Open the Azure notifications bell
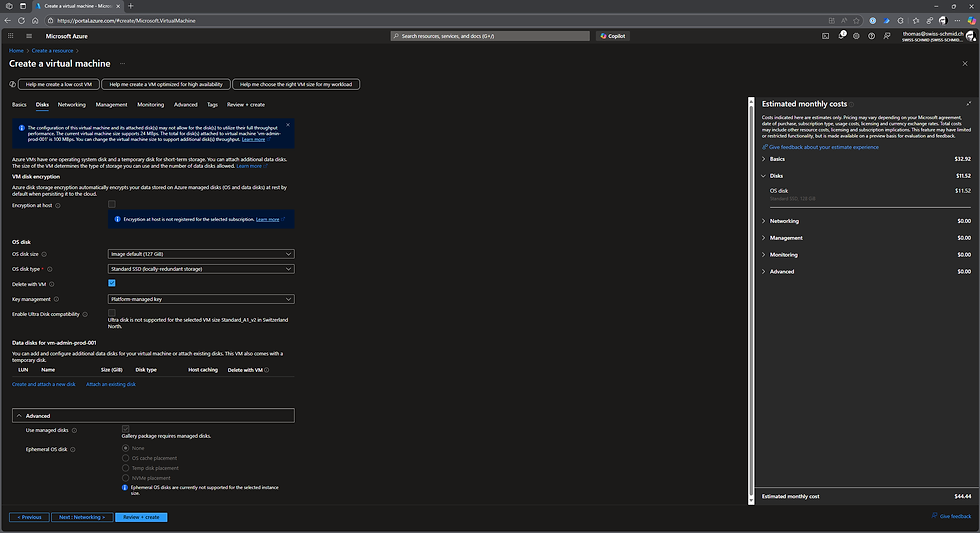Screen dimensions: 980x533 pyautogui.click(x=841, y=36)
